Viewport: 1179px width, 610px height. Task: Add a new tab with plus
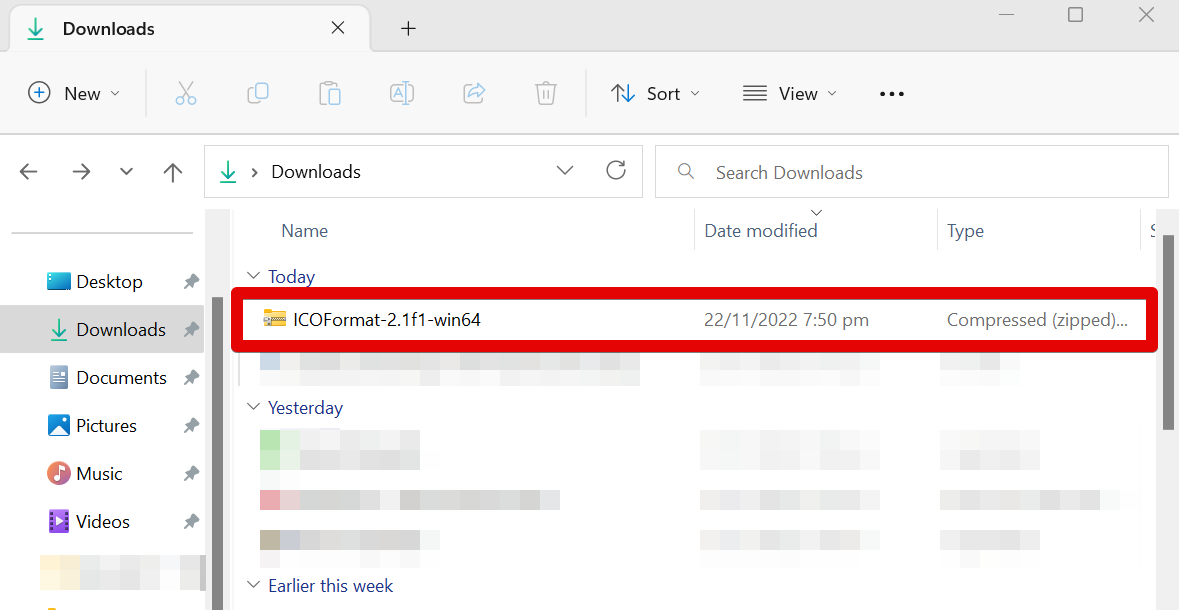(408, 29)
